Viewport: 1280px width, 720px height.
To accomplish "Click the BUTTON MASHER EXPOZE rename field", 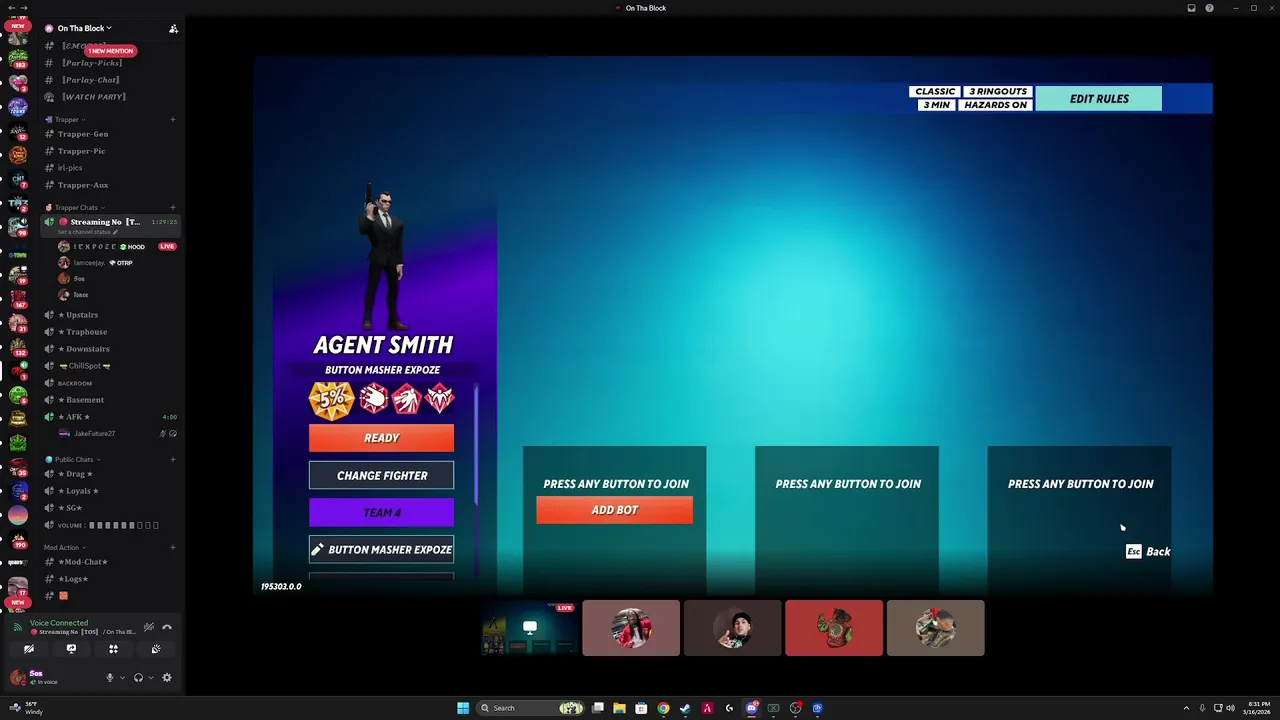I will point(381,550).
